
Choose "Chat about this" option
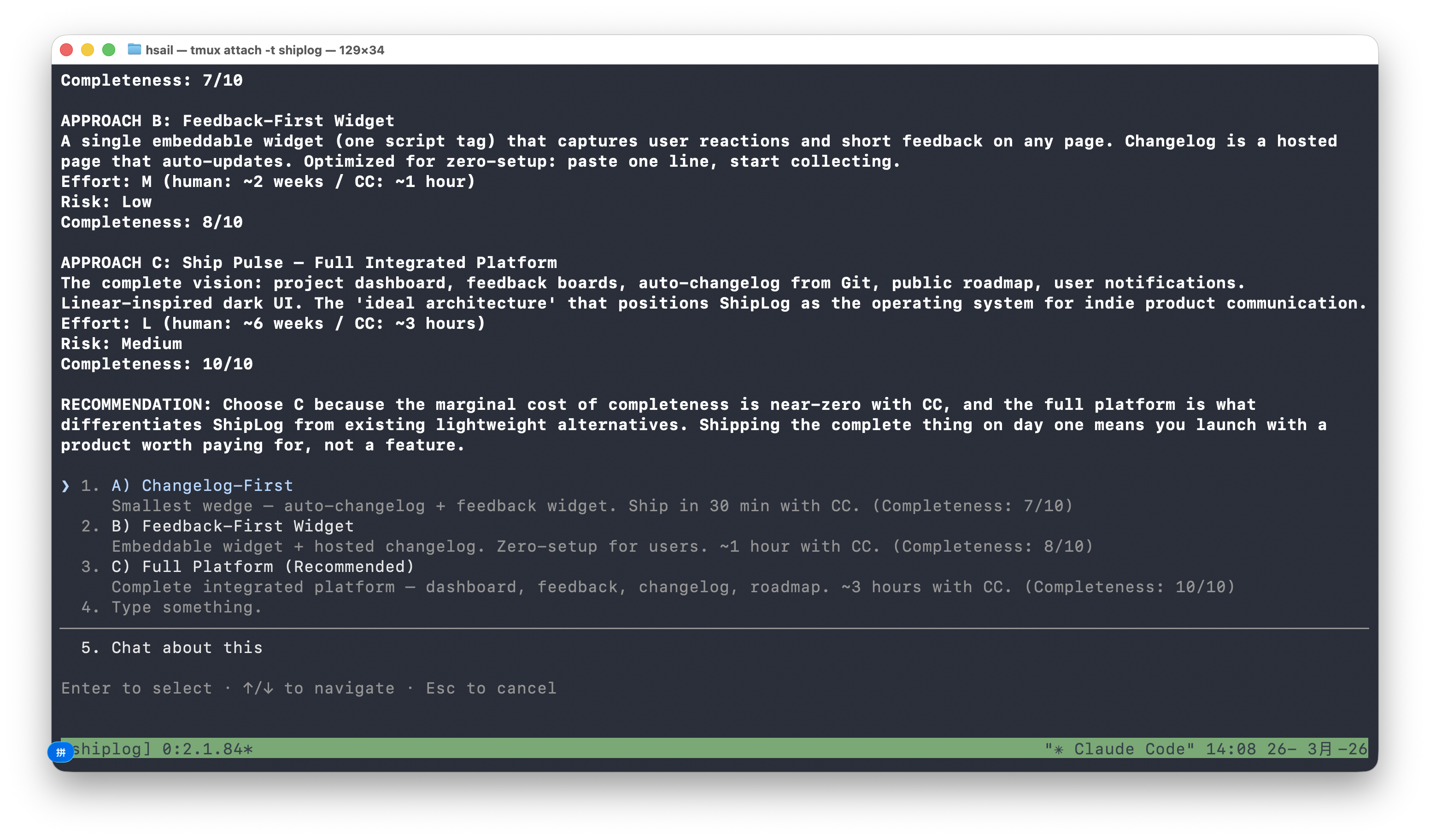[x=187, y=647]
